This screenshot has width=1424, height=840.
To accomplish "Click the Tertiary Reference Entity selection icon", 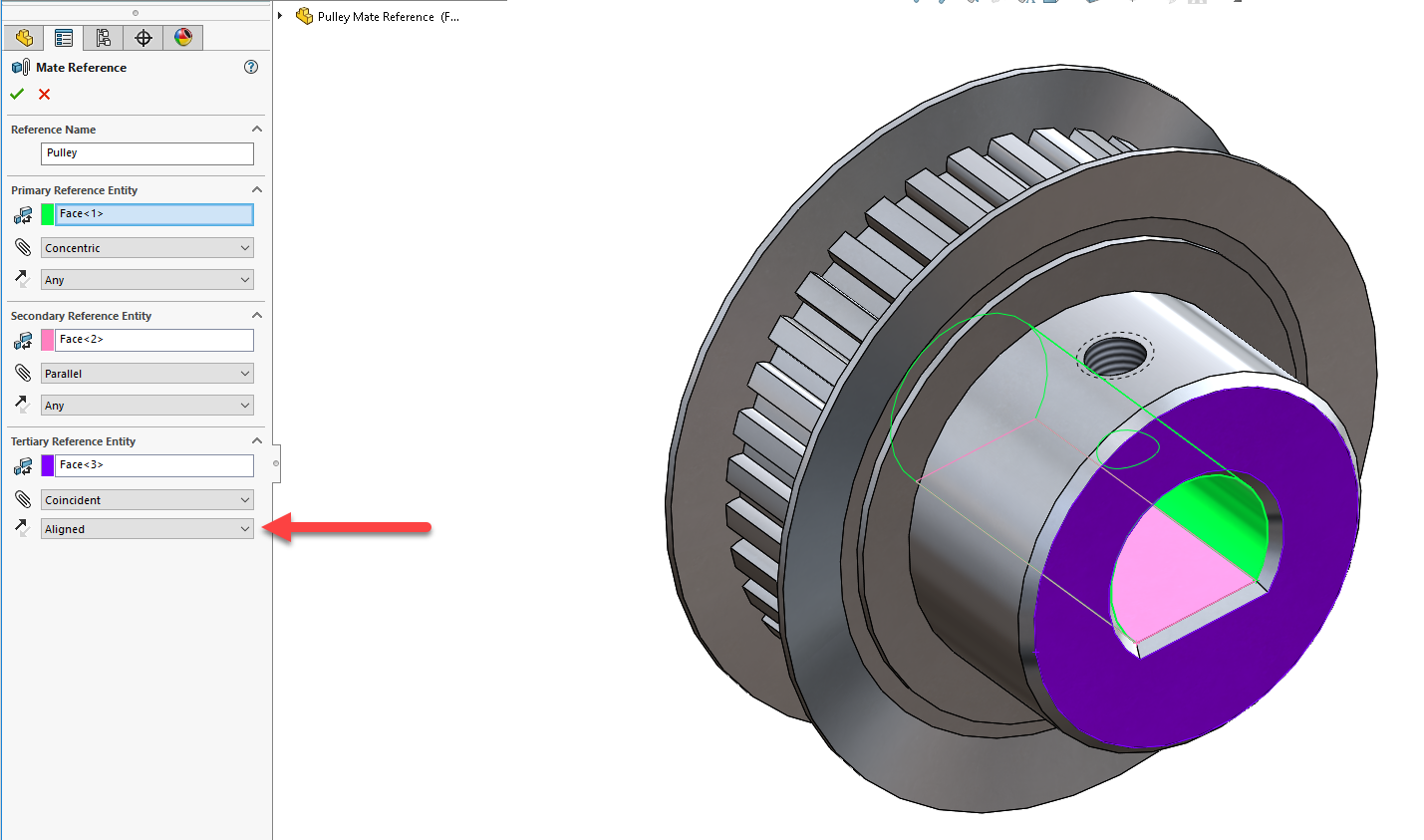I will (x=23, y=466).
